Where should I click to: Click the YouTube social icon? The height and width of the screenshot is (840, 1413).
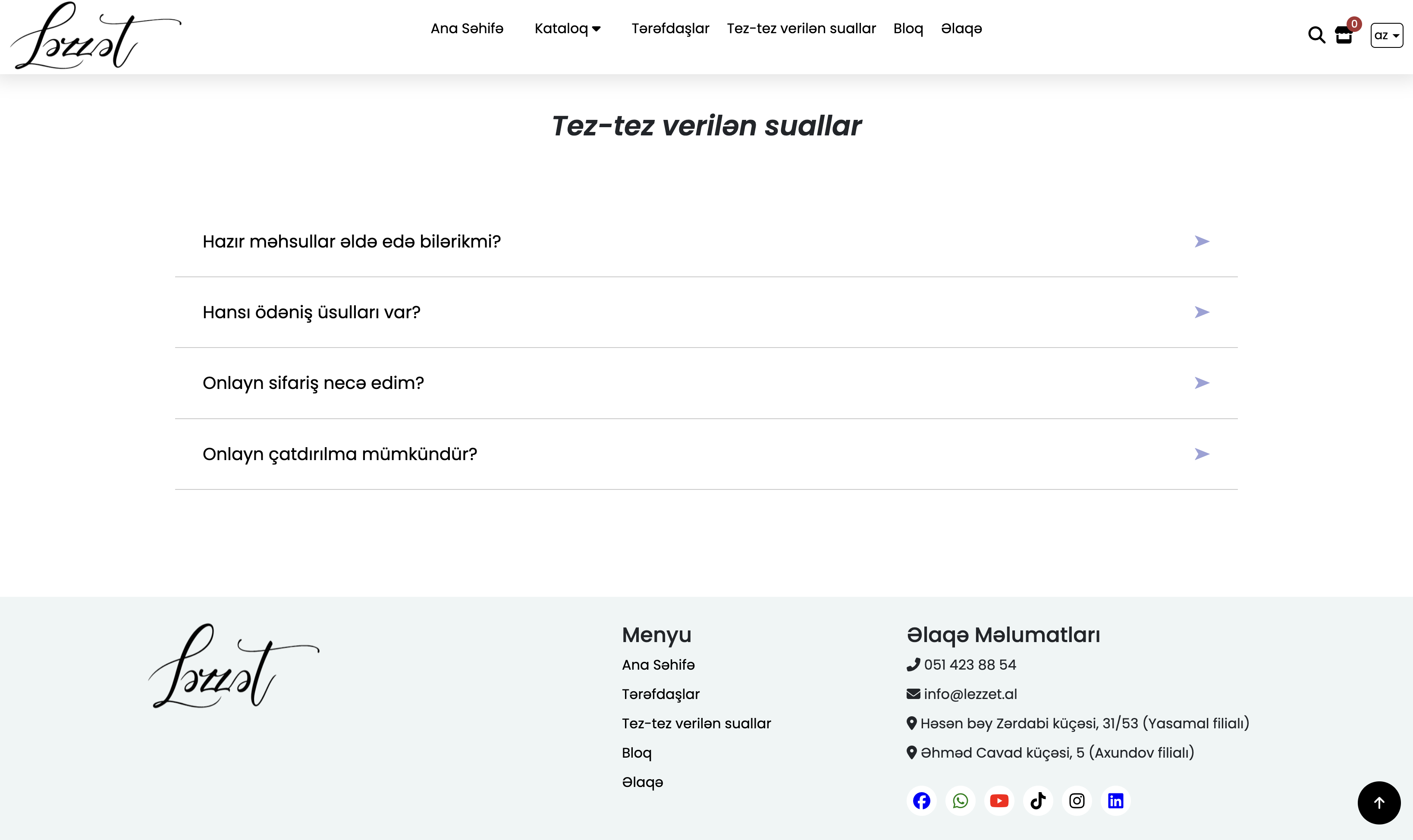coord(999,800)
